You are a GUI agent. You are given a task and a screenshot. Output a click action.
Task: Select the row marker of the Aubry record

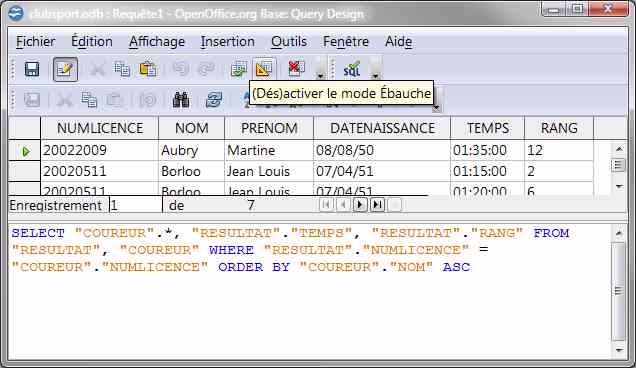25,151
